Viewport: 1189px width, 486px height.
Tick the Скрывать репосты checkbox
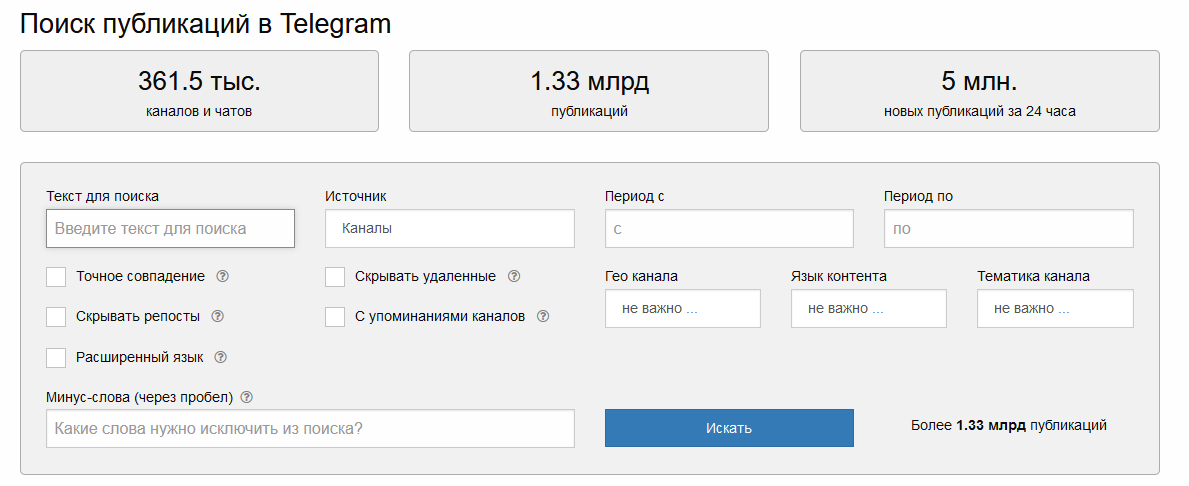pyautogui.click(x=56, y=317)
